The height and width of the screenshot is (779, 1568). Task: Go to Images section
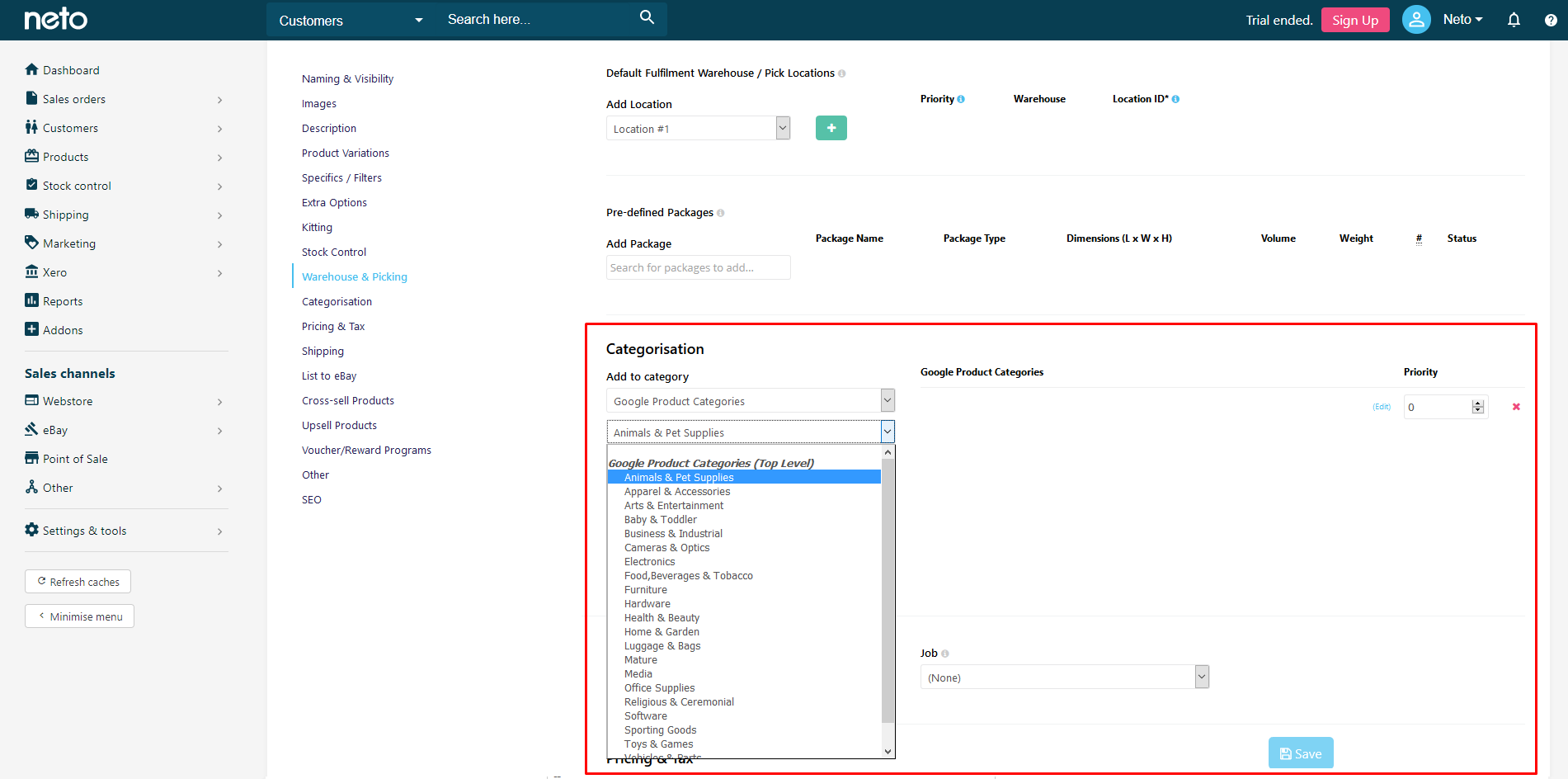319,103
